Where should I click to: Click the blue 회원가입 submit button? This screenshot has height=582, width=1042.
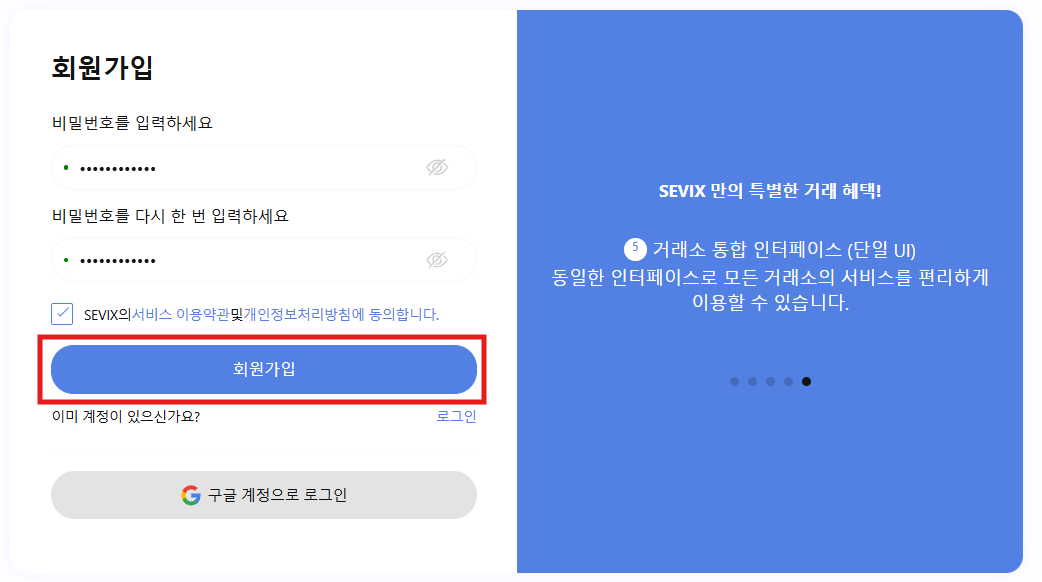pos(264,369)
